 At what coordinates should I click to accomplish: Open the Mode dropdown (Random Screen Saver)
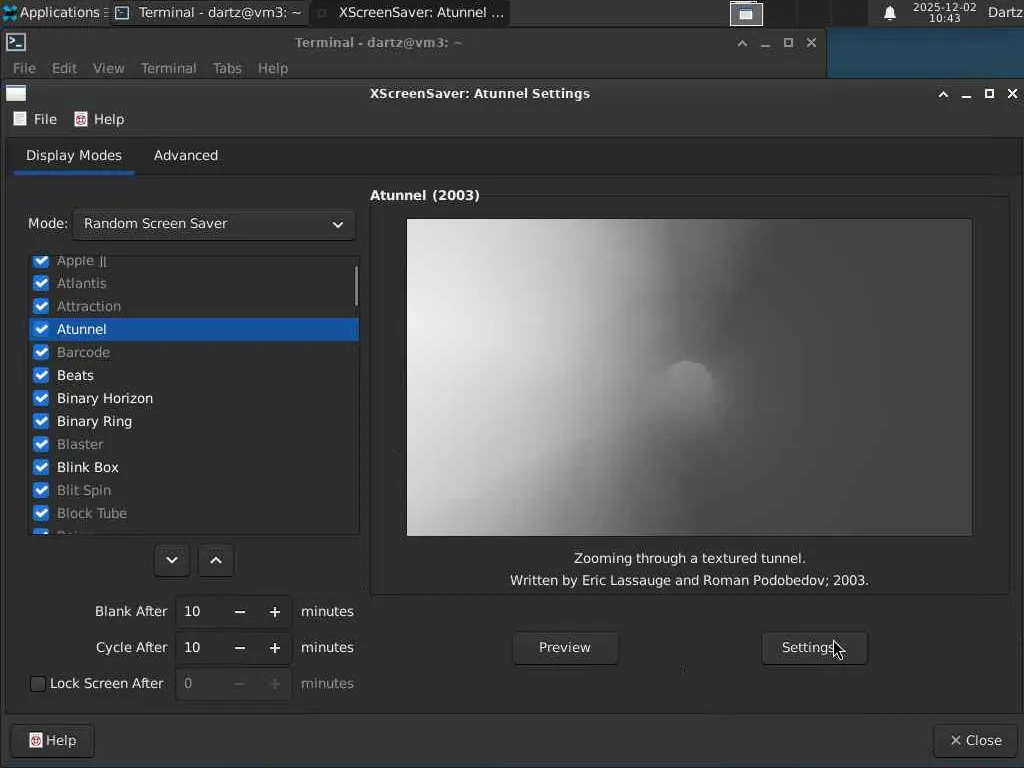coord(214,224)
